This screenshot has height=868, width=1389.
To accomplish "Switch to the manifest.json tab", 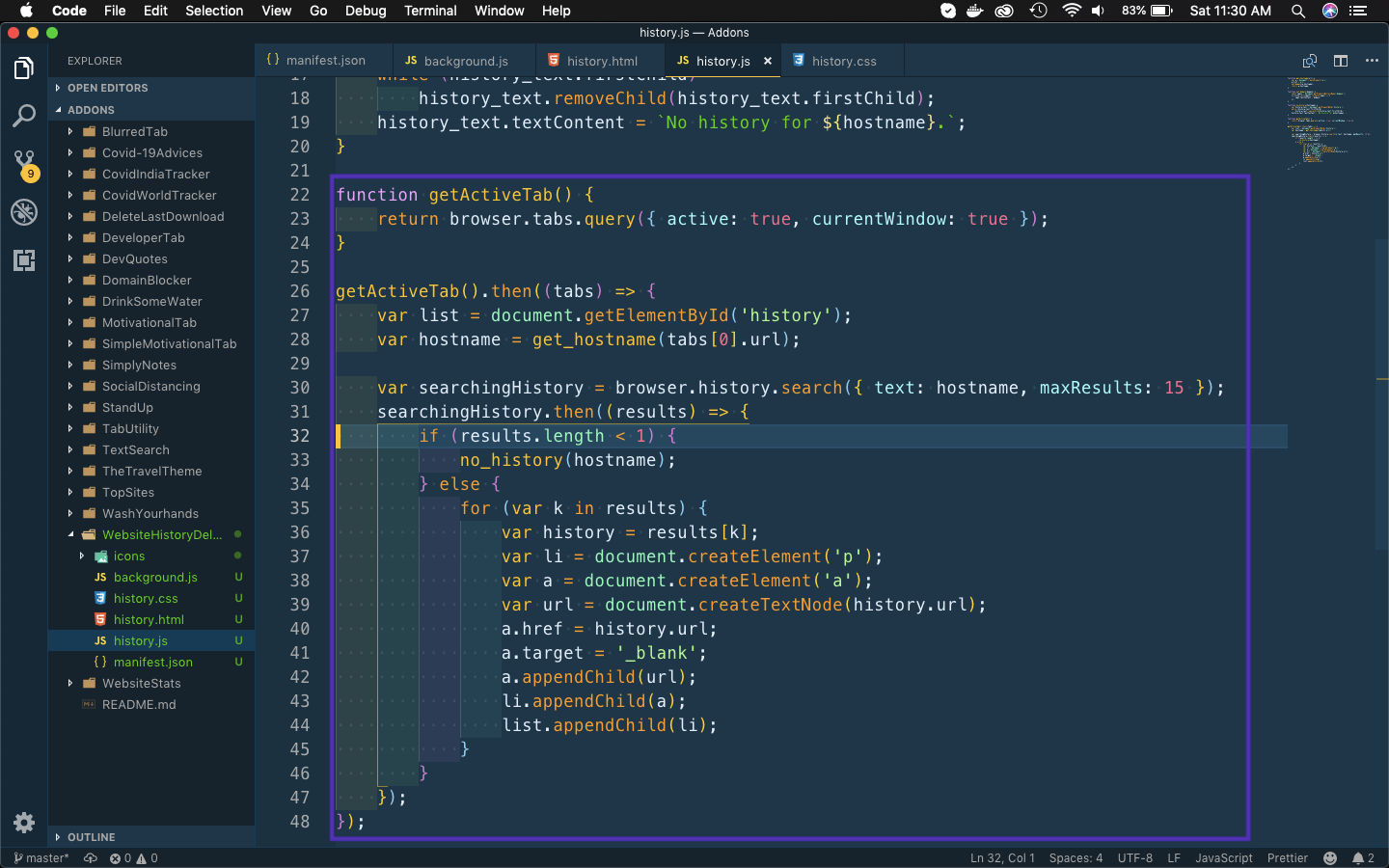I will pos(324,61).
